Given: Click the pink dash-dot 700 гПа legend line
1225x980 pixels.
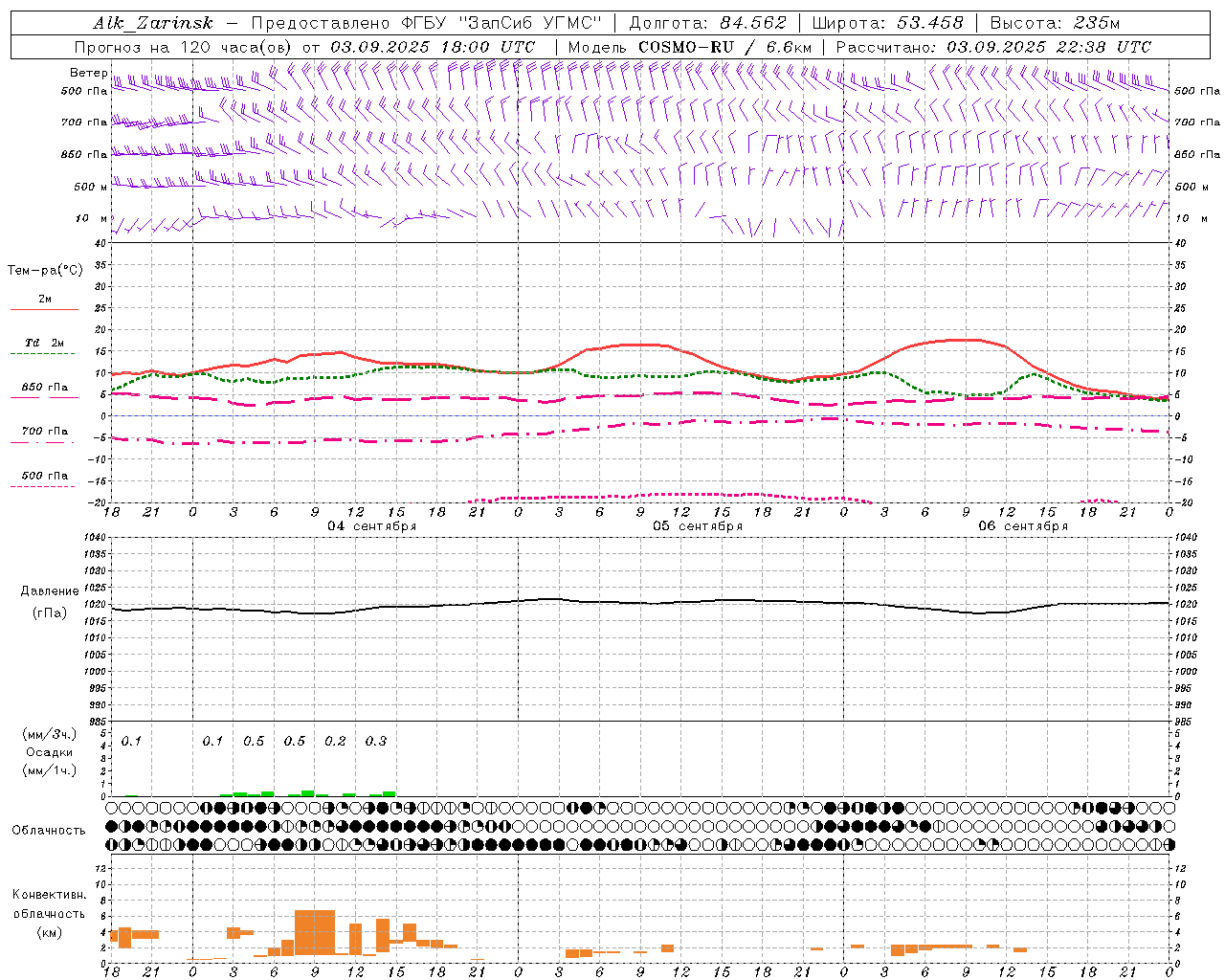Looking at the screenshot, I should point(44,442).
